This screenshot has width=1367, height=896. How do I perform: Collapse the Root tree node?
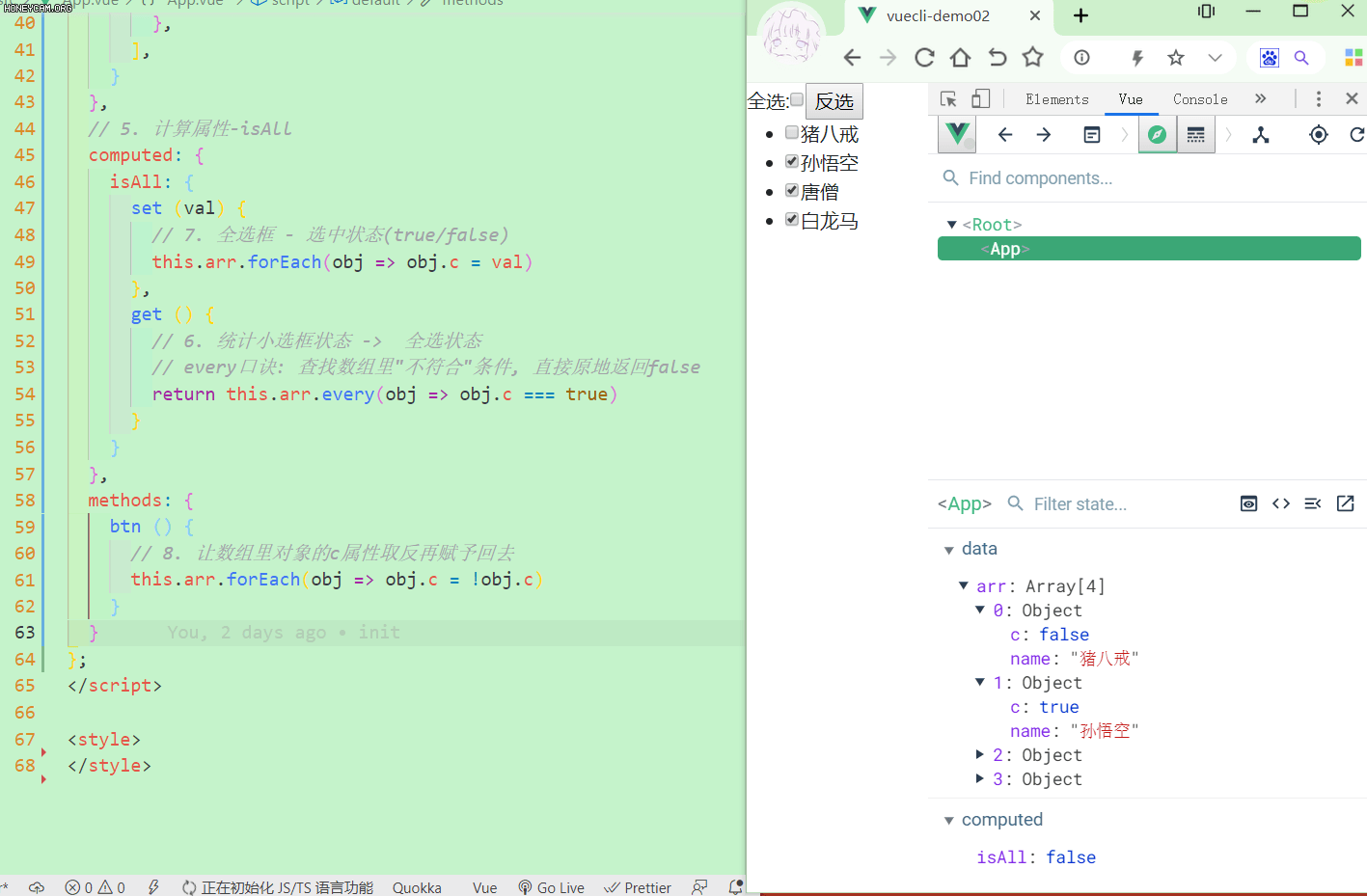[x=952, y=225]
